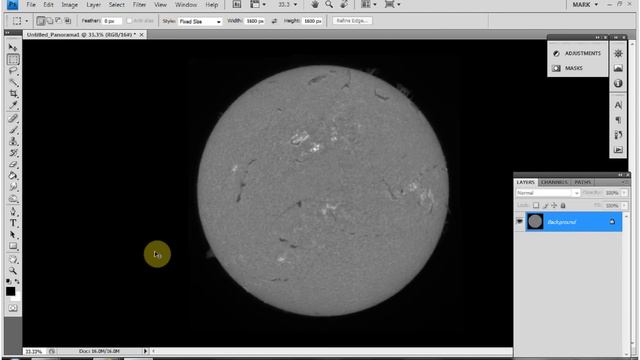The height and width of the screenshot is (360, 640).
Task: Select the Rectangular Marquee tool in toolbox
Action: pos(13,59)
